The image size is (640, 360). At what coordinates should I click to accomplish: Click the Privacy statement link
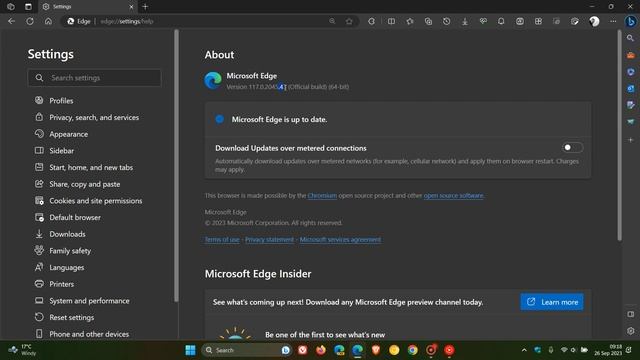[x=269, y=240]
